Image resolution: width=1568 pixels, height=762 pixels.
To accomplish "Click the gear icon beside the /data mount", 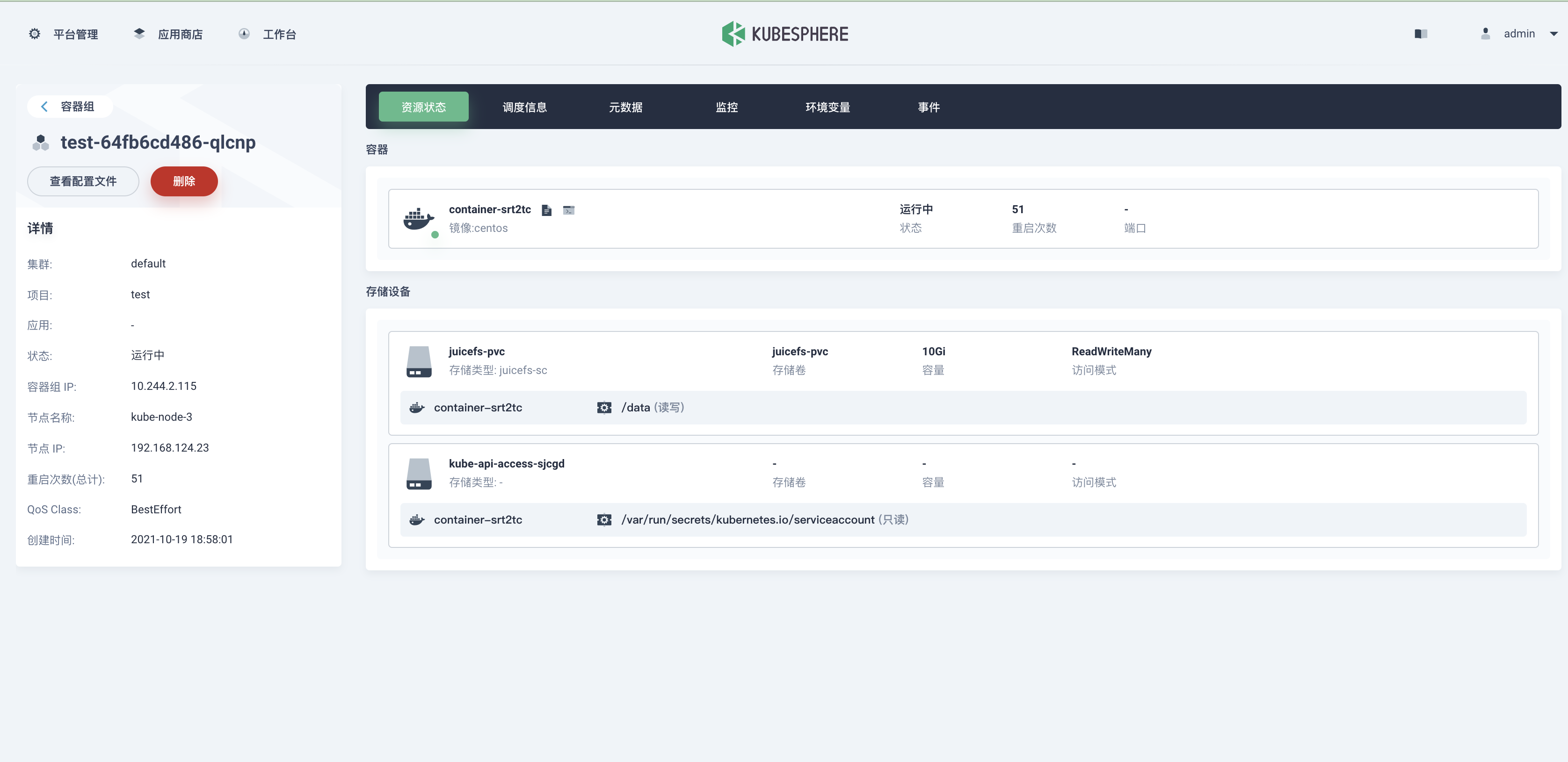I will (604, 408).
